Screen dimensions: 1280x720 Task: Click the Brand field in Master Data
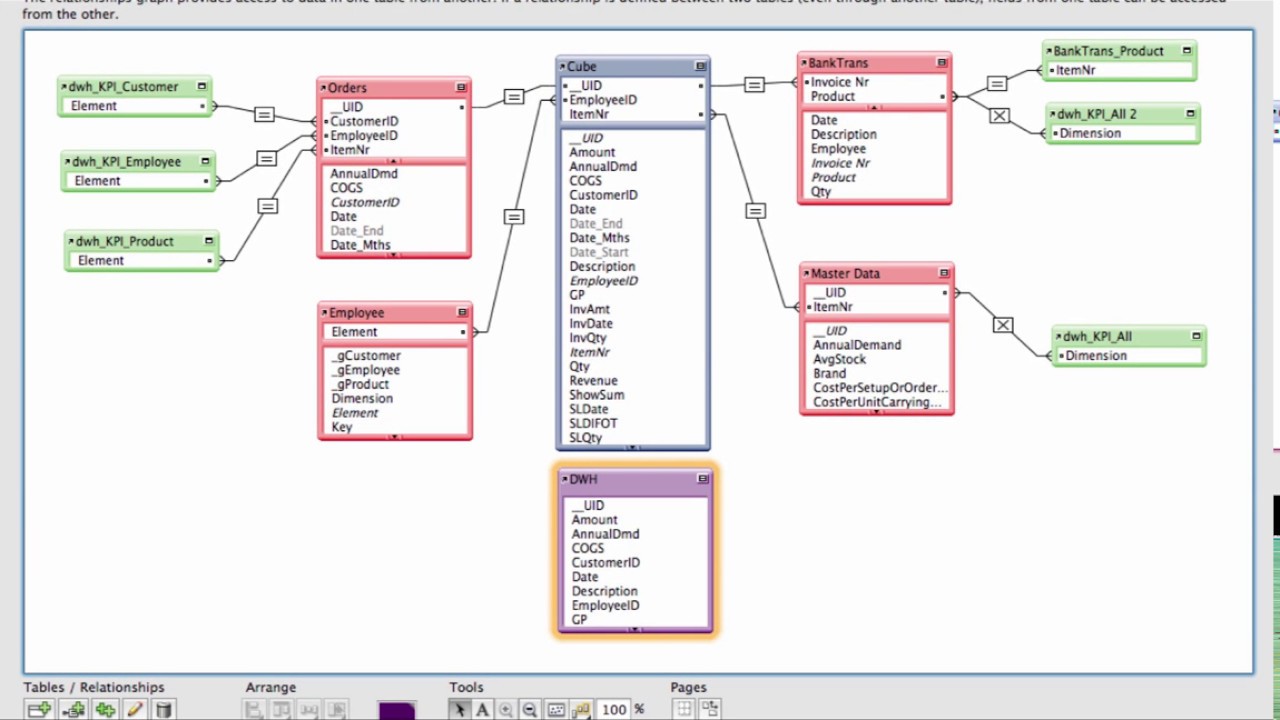pos(829,373)
